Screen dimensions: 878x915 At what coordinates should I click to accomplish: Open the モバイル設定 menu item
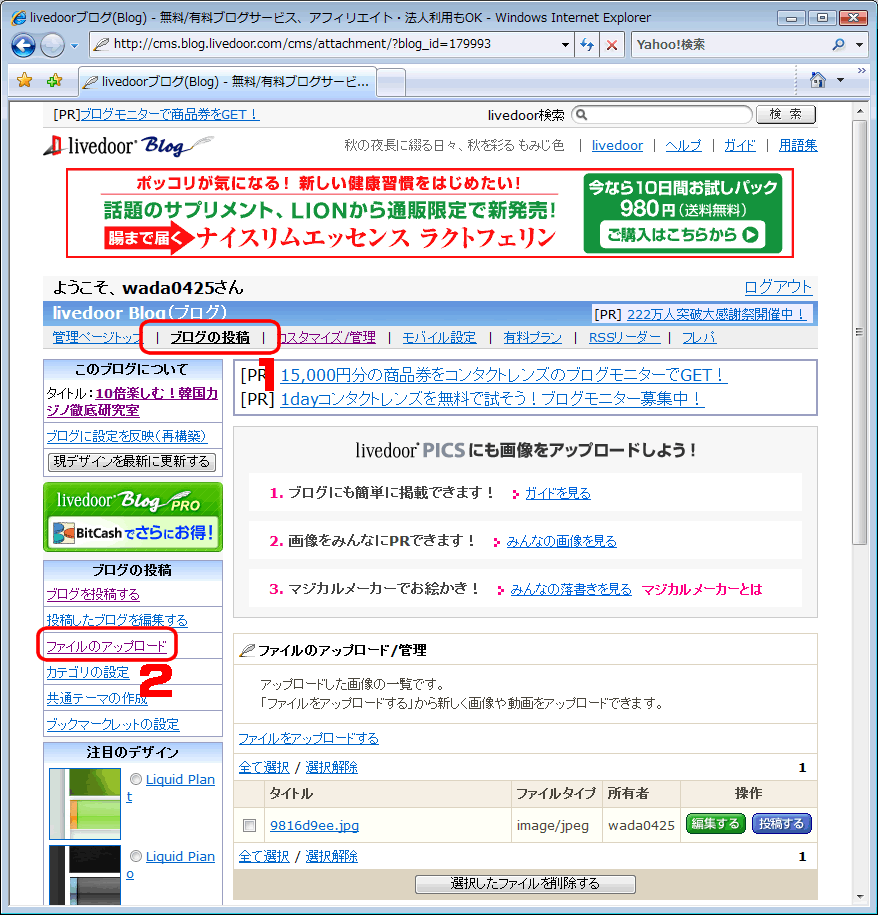point(434,337)
